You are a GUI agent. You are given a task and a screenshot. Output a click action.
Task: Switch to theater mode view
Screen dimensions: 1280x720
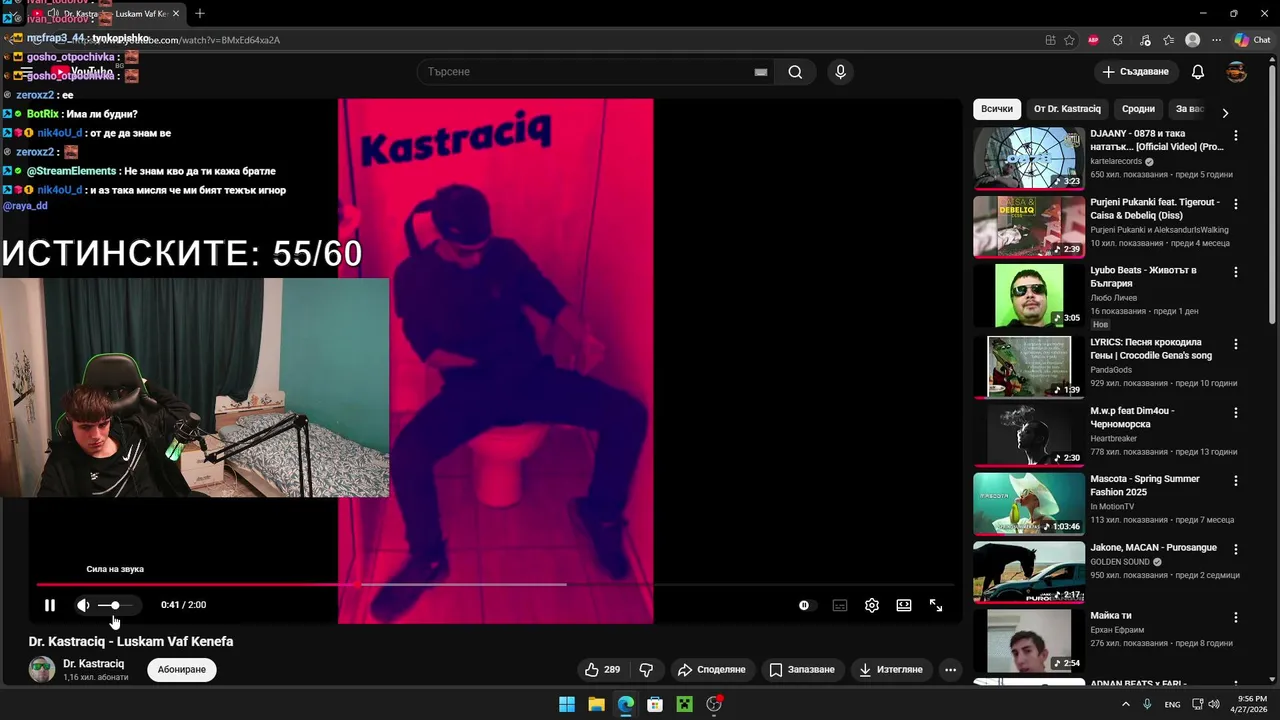[x=904, y=605]
